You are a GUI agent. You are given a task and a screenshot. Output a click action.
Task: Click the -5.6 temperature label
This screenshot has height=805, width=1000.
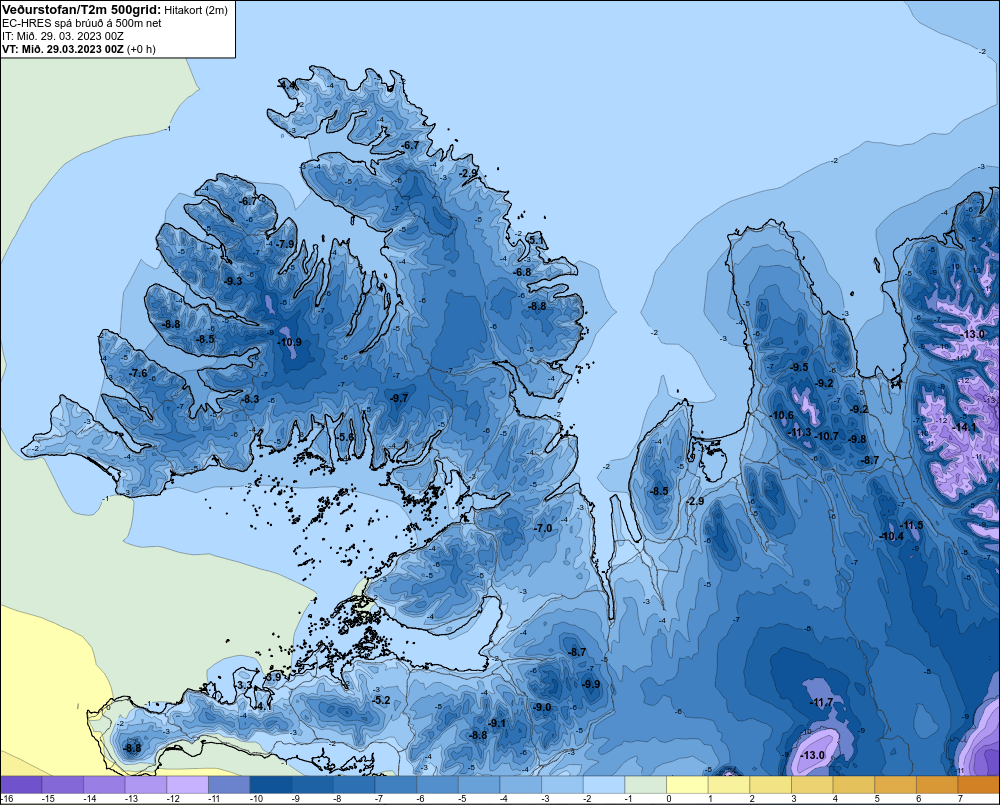coord(345,437)
